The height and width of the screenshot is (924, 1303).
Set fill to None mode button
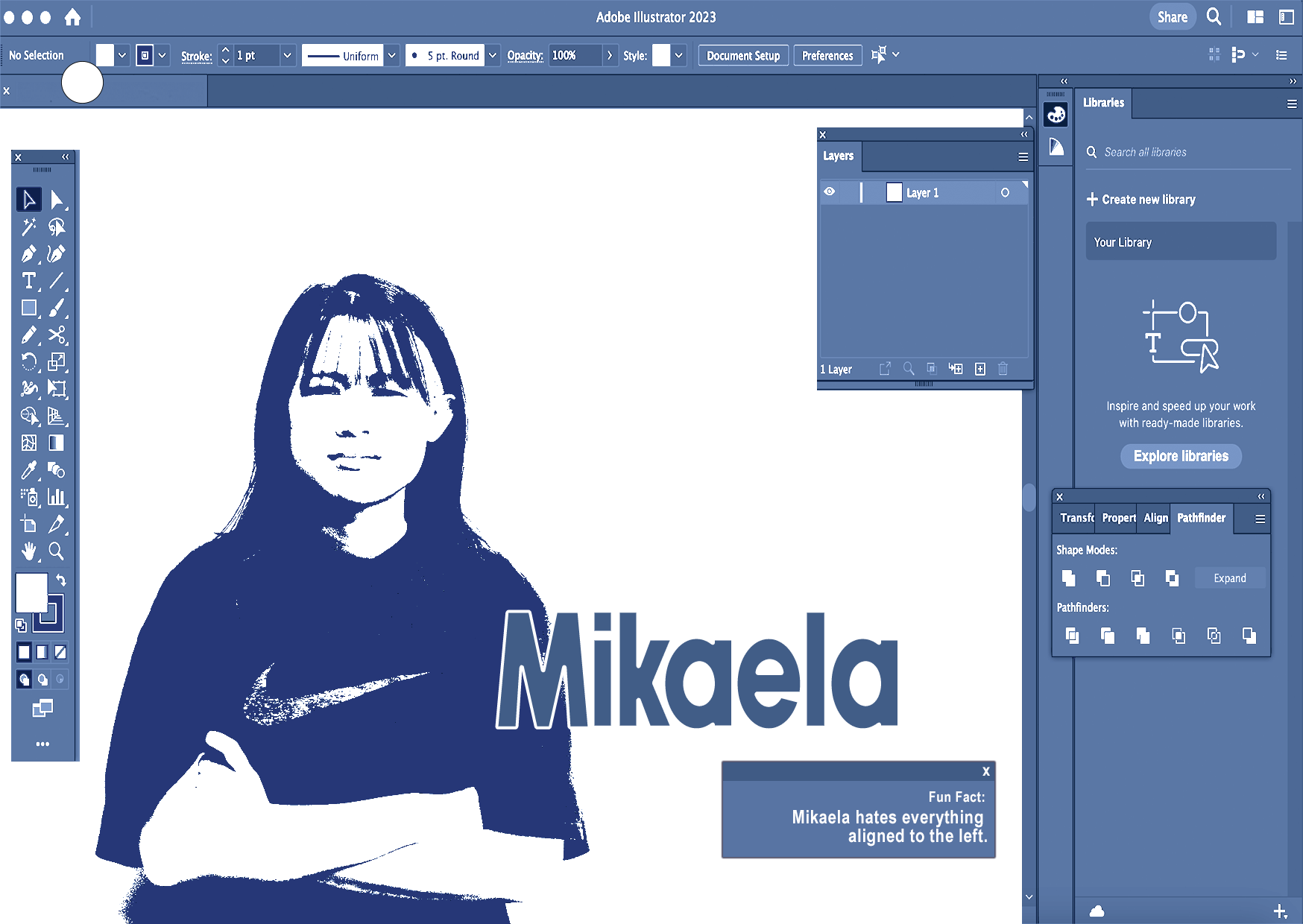60,653
